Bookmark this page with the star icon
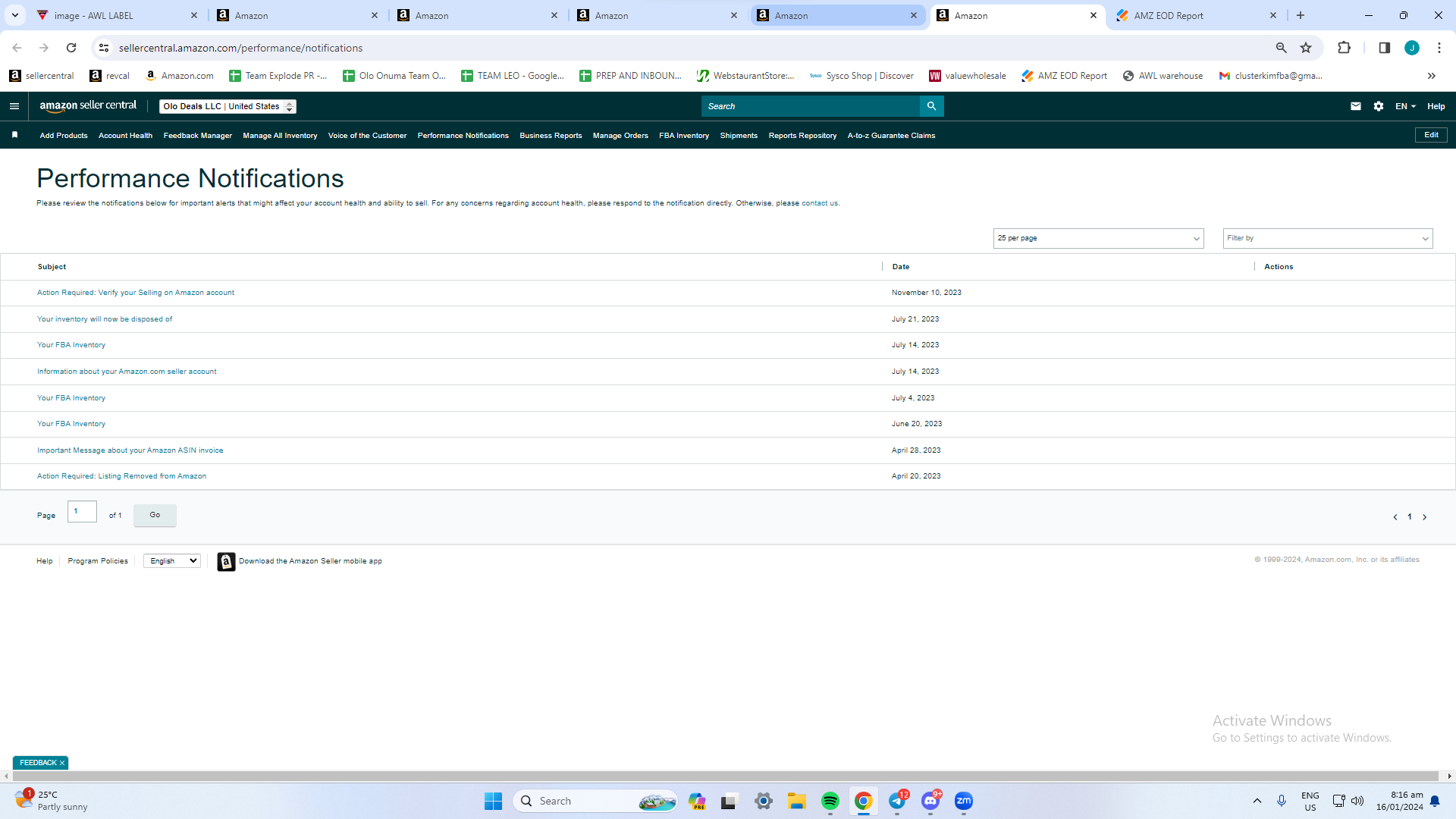1456x819 pixels. click(1306, 48)
